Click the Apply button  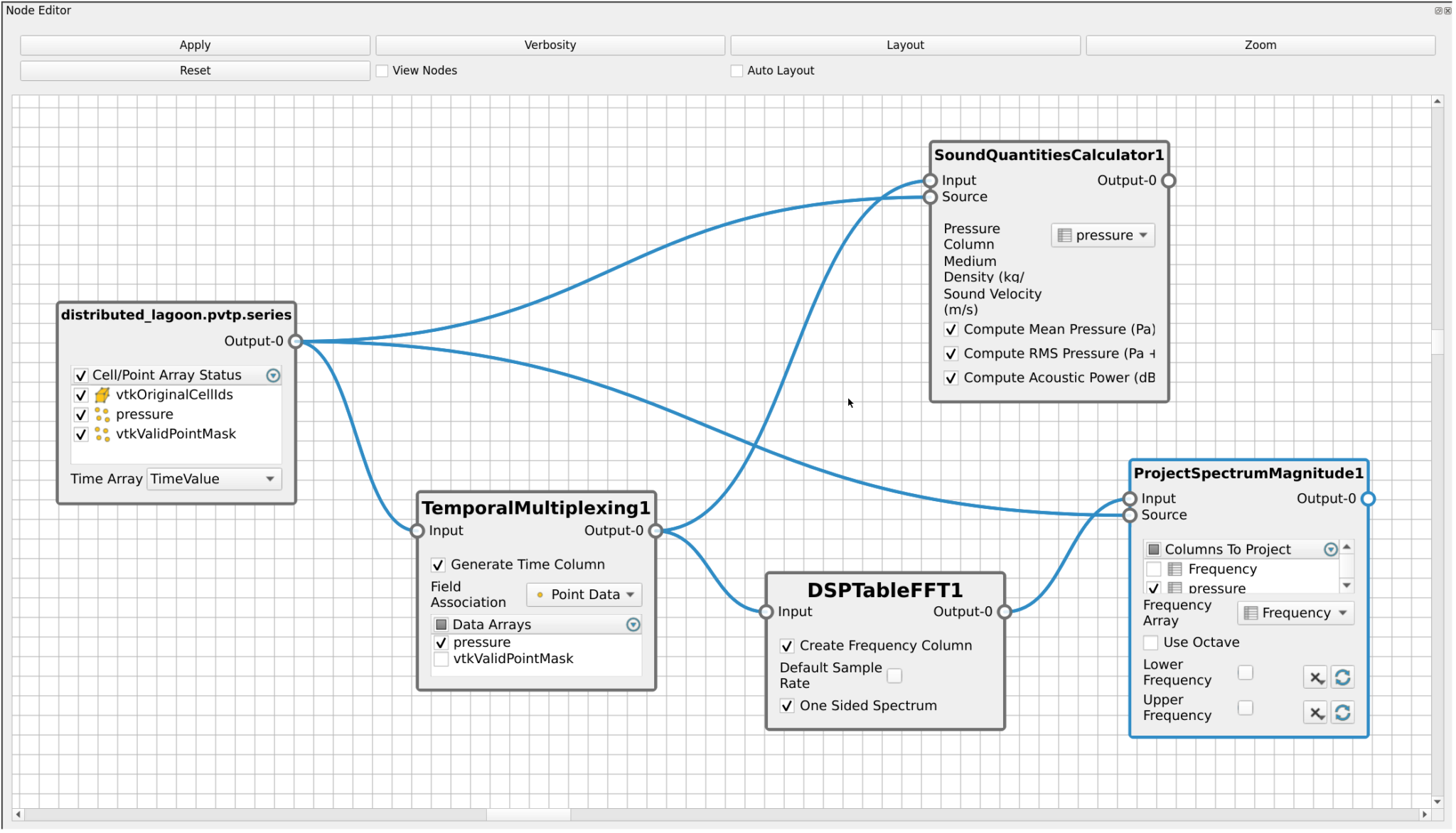click(194, 44)
